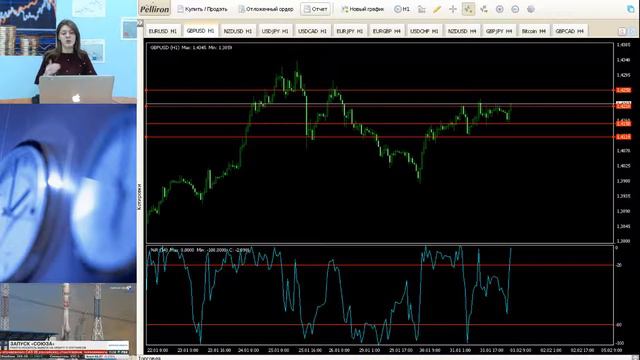Activate the crosshair cursor tool
The width and height of the screenshot is (640, 360).
tap(453, 9)
